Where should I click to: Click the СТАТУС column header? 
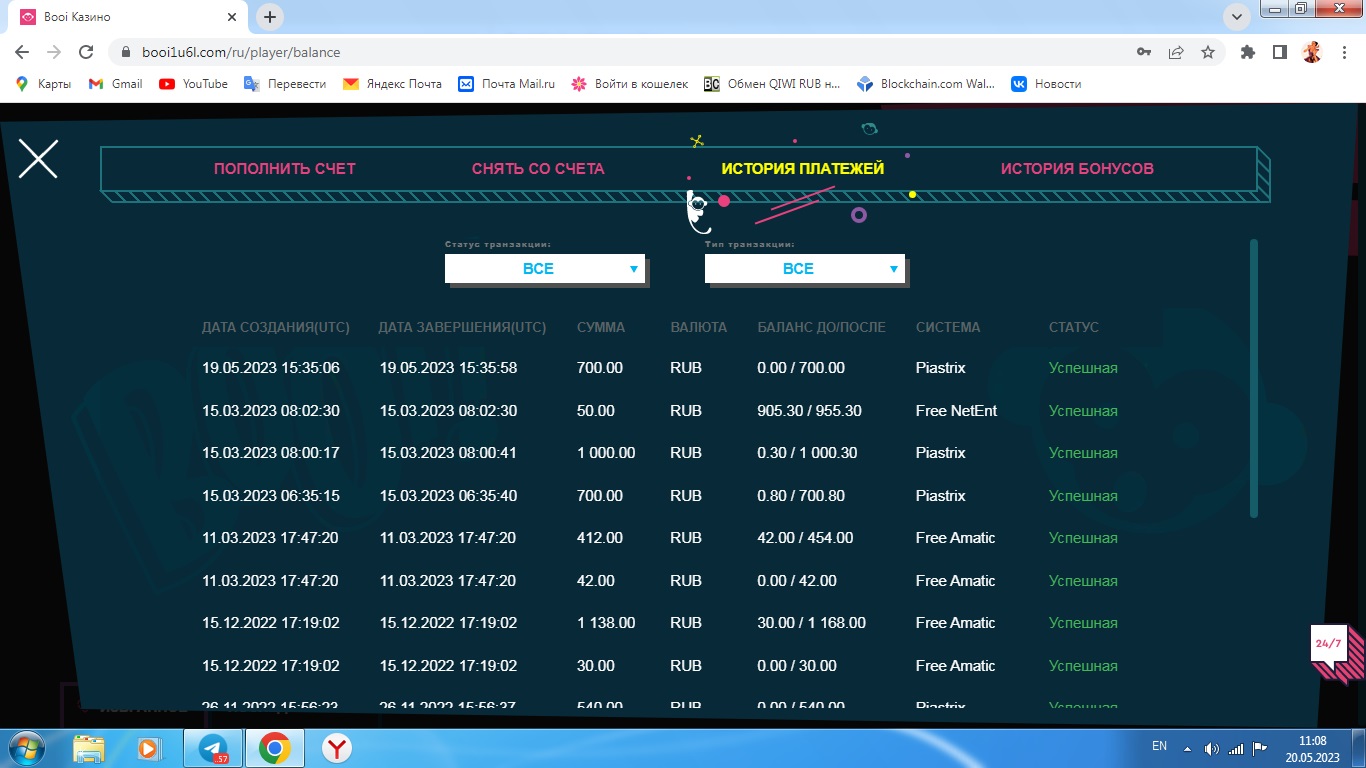(x=1074, y=327)
